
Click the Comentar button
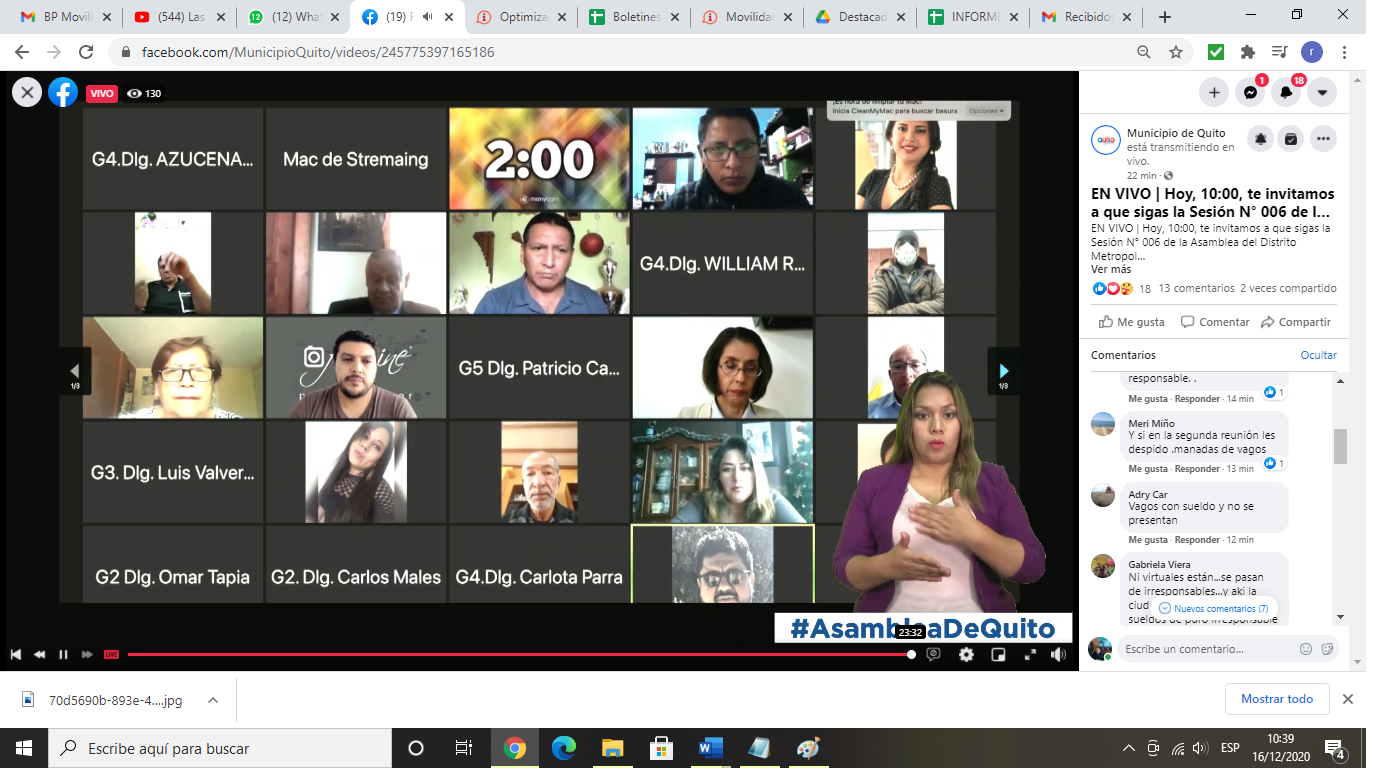point(1215,322)
